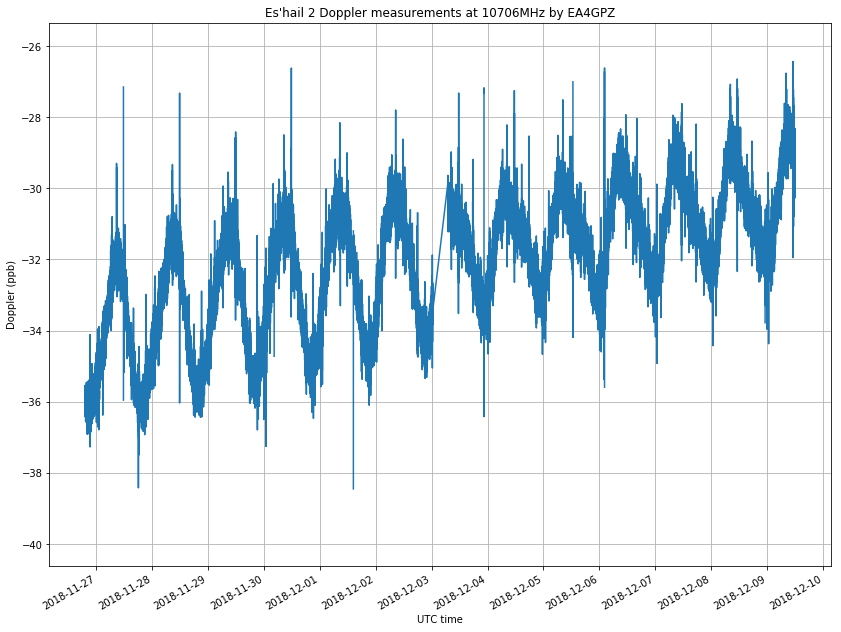Click the y-axis tick label −30

32,189
